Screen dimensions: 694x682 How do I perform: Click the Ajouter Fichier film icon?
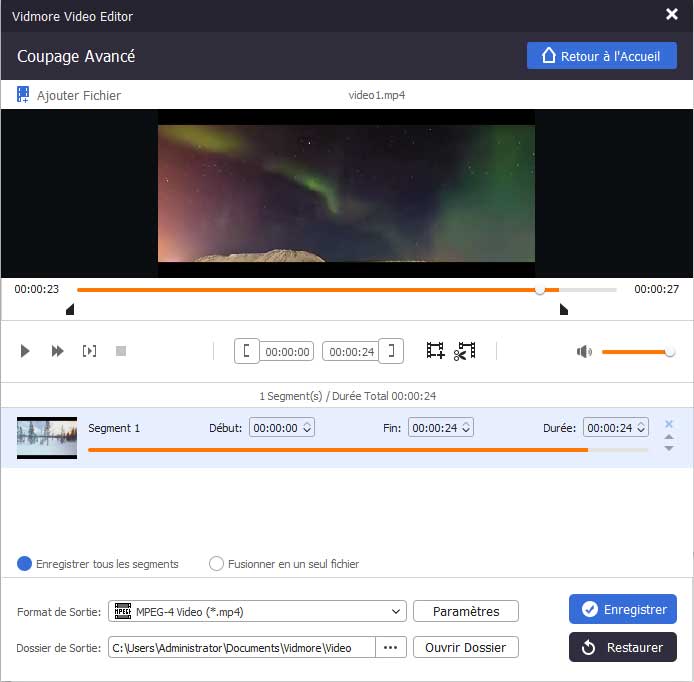click(x=23, y=95)
